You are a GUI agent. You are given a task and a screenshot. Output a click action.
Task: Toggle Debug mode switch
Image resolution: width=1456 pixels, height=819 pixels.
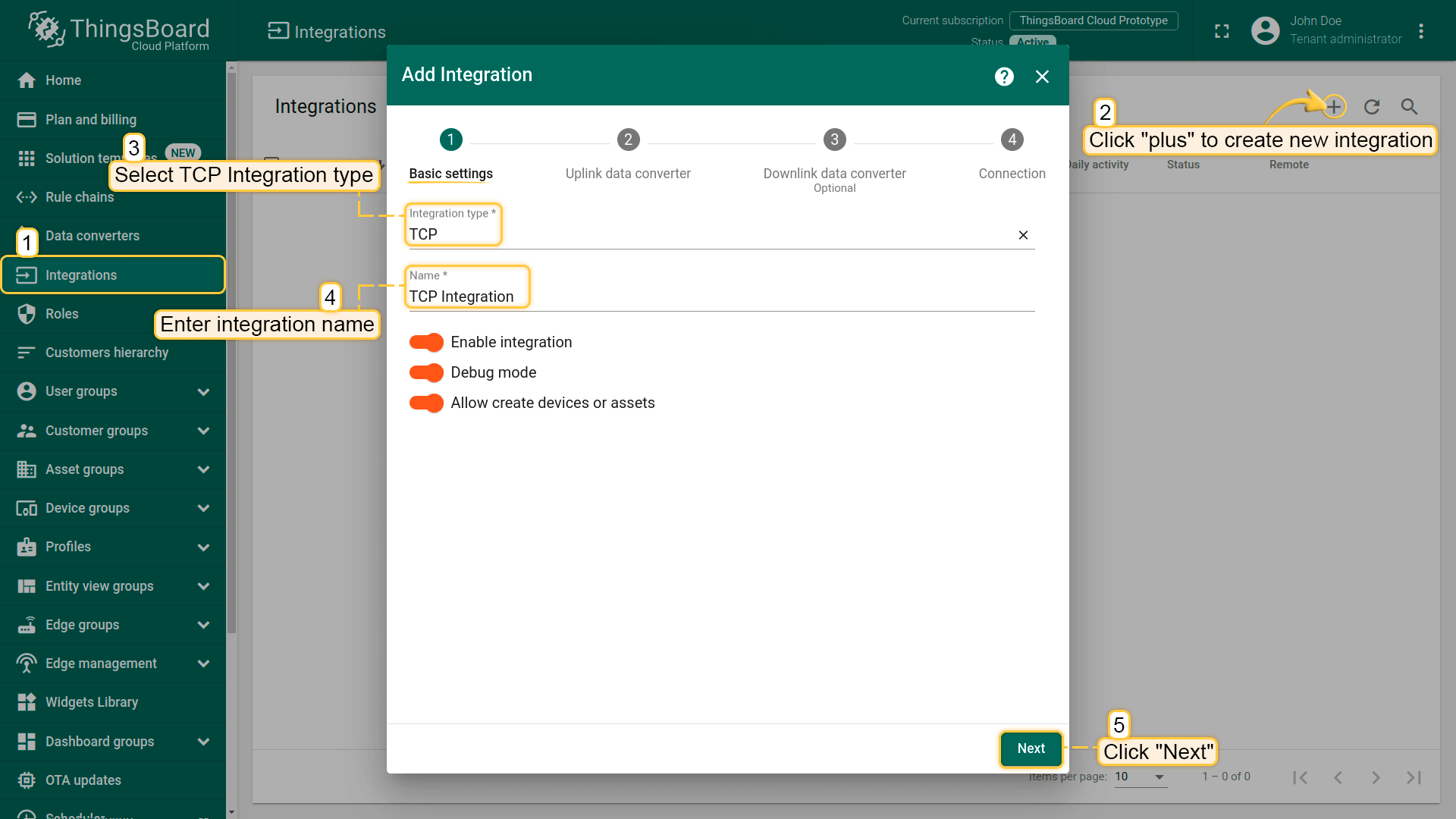point(426,372)
